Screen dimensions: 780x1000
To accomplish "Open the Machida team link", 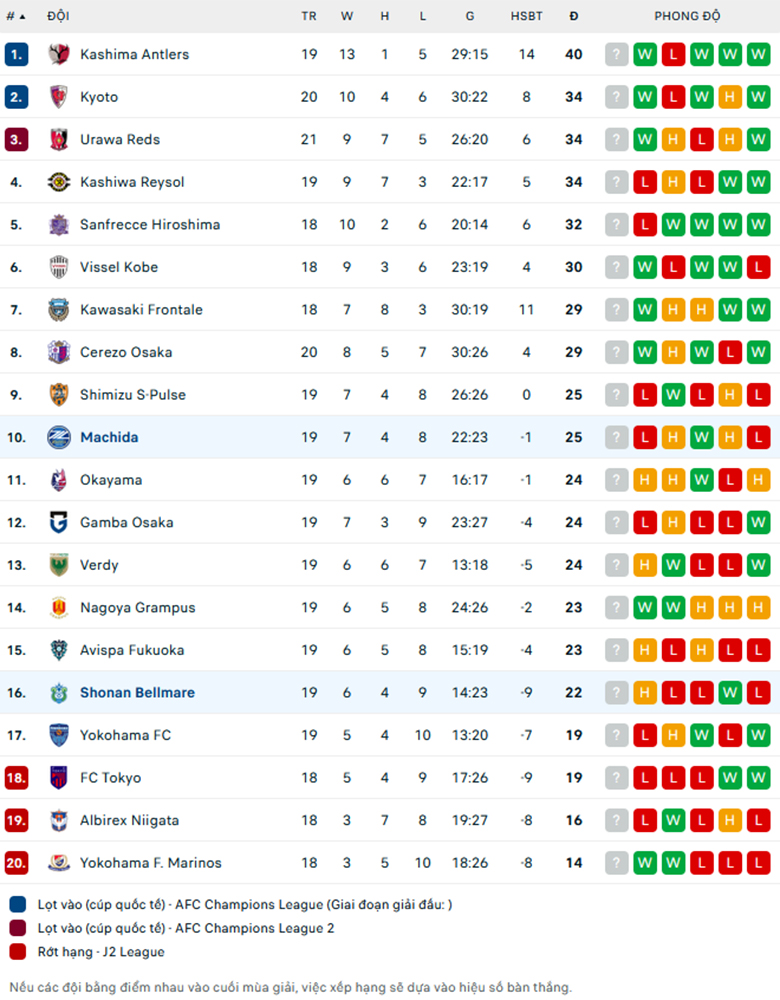I will click(109, 438).
